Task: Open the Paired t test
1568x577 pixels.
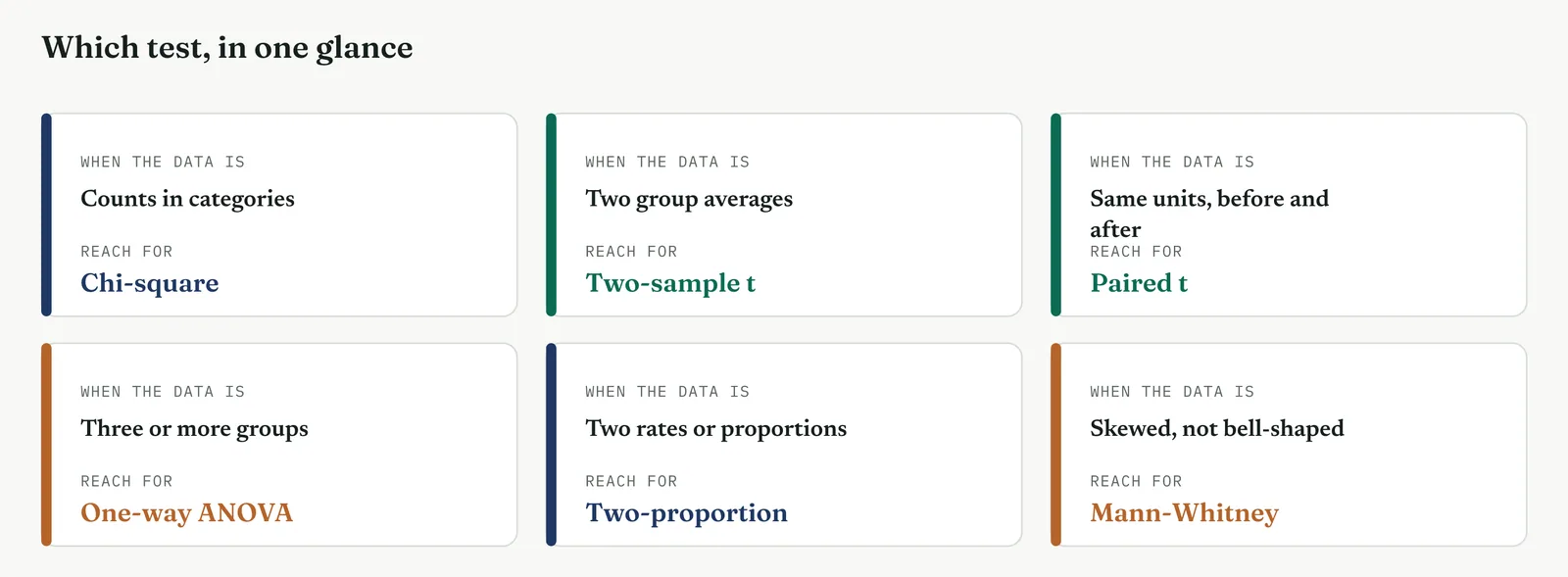Action: (1139, 283)
